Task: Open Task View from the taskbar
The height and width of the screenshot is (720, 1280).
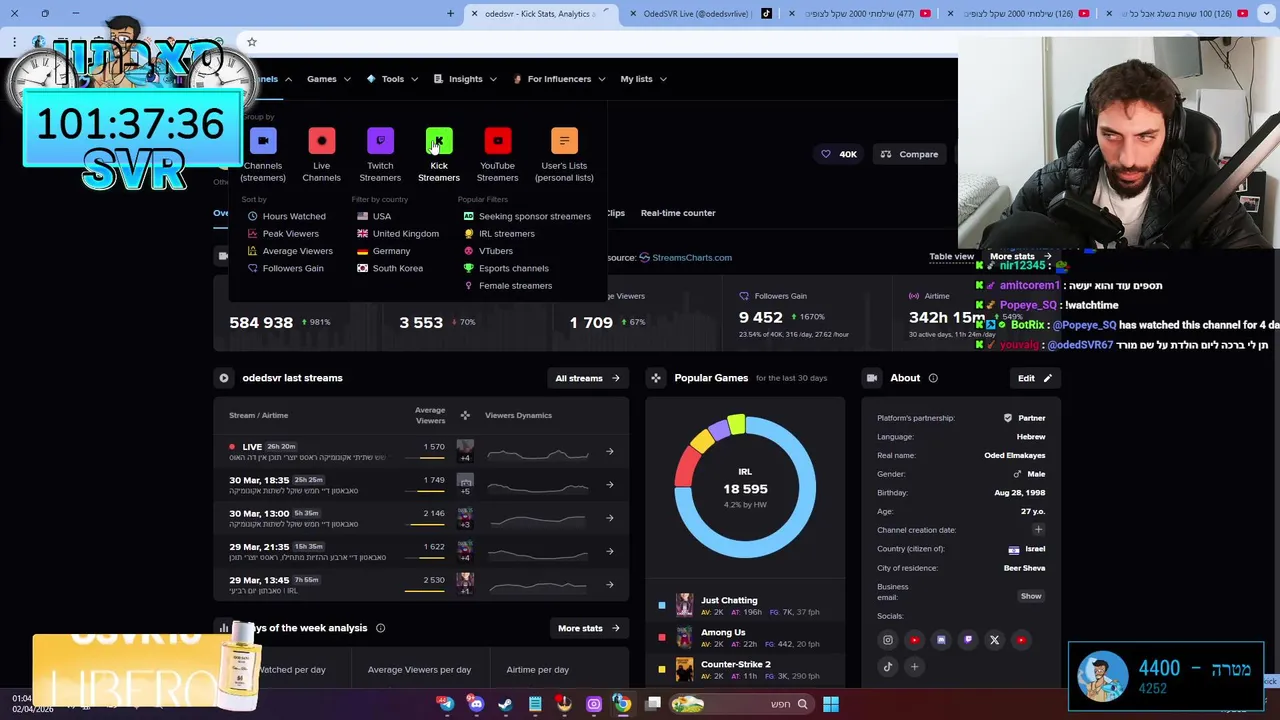Action: coord(653,704)
